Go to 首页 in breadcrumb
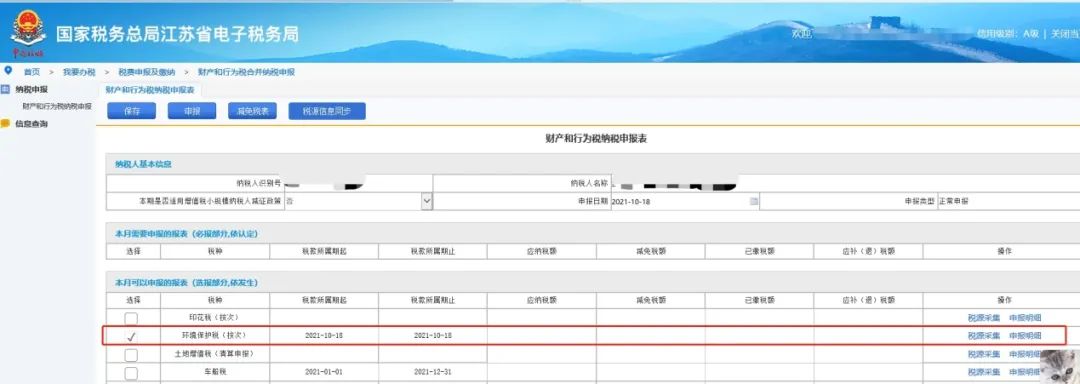 click(x=32, y=72)
